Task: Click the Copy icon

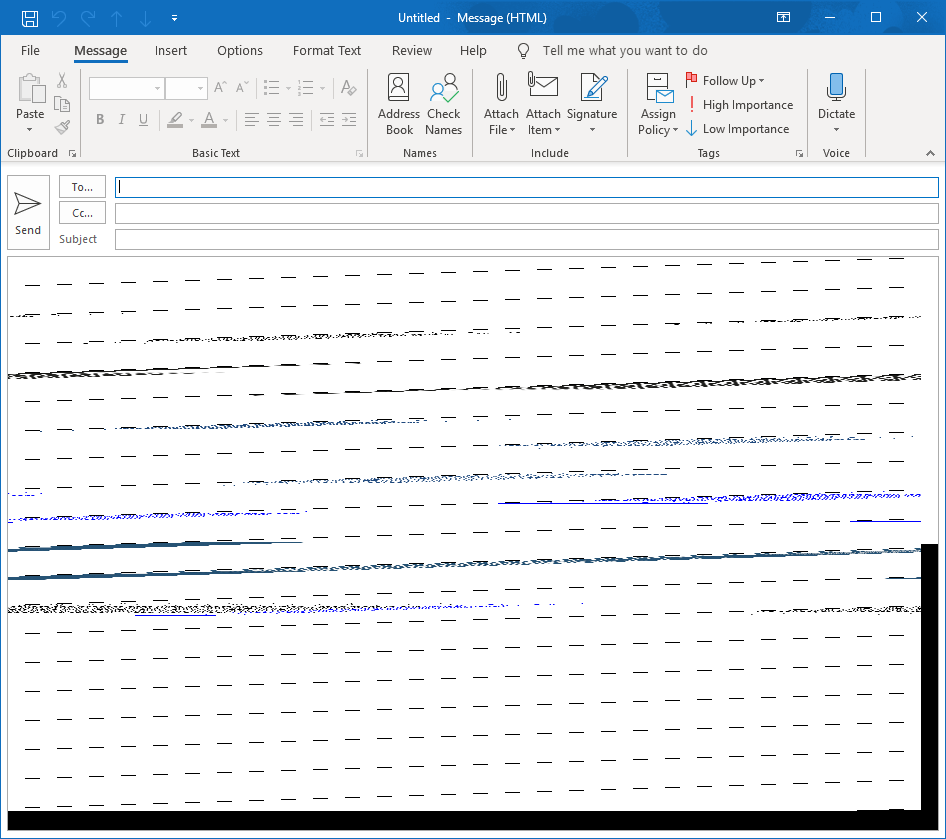Action: pos(62,104)
